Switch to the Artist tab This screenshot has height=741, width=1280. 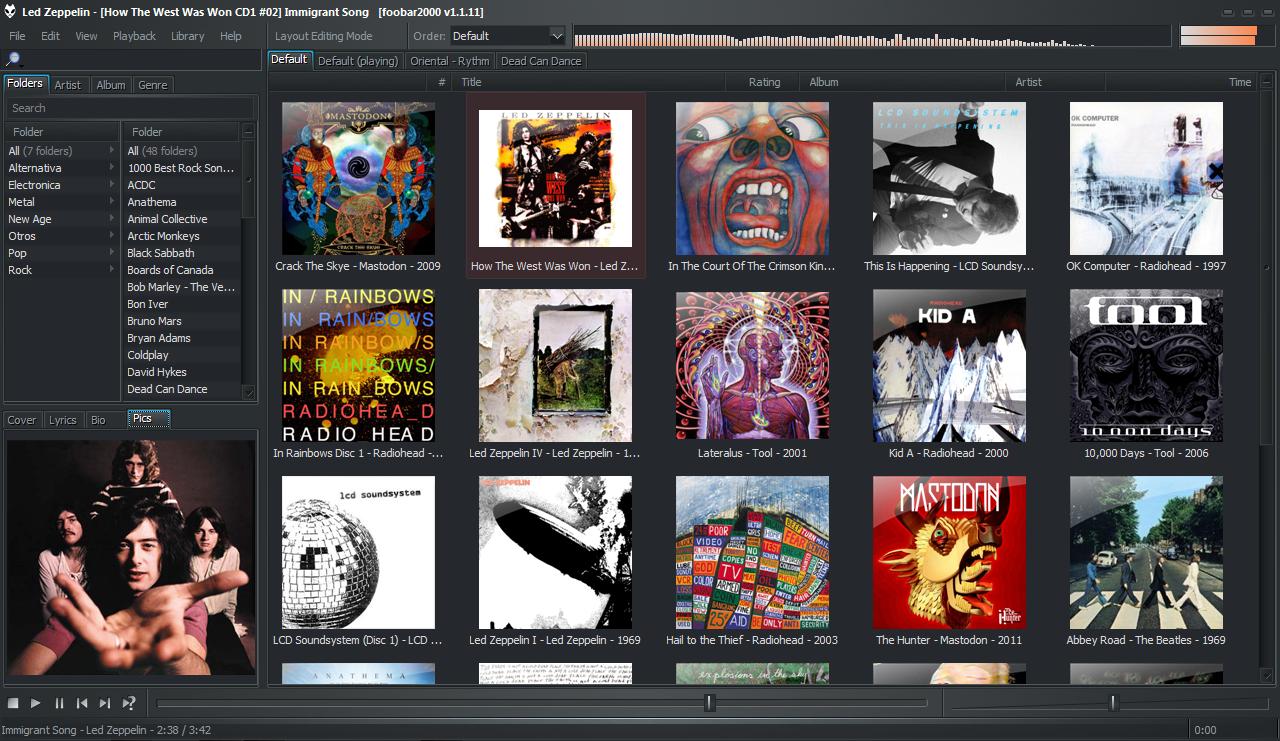click(68, 85)
